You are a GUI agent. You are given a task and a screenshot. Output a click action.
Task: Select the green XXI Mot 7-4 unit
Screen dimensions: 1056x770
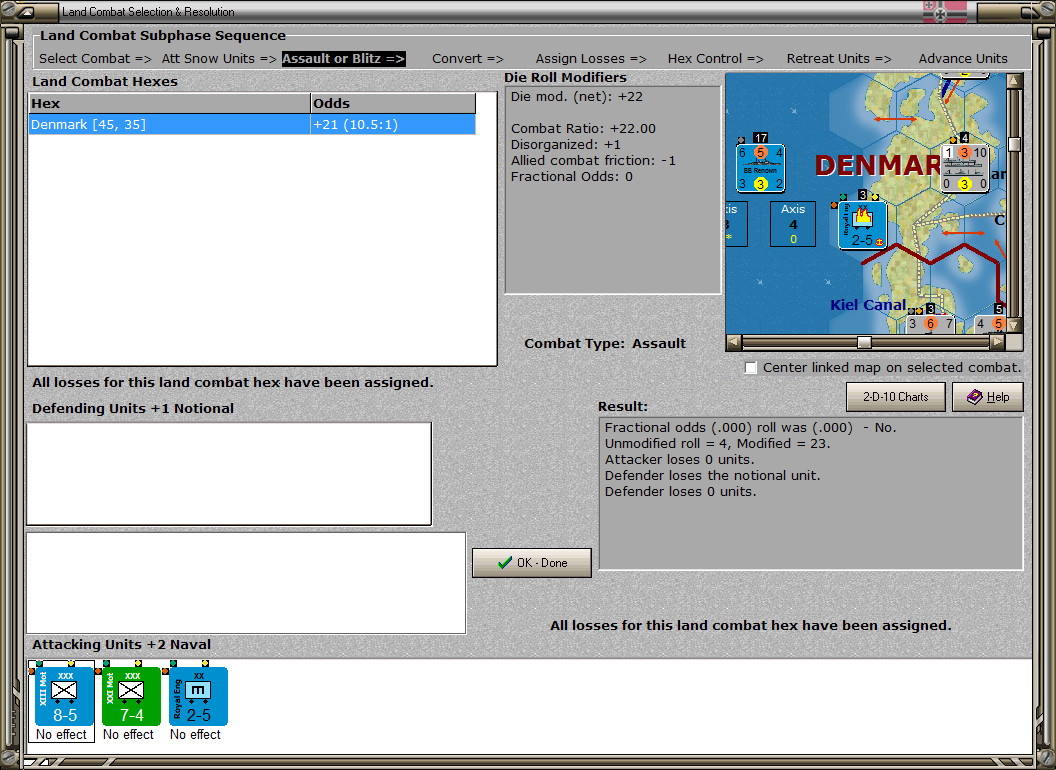coord(131,696)
